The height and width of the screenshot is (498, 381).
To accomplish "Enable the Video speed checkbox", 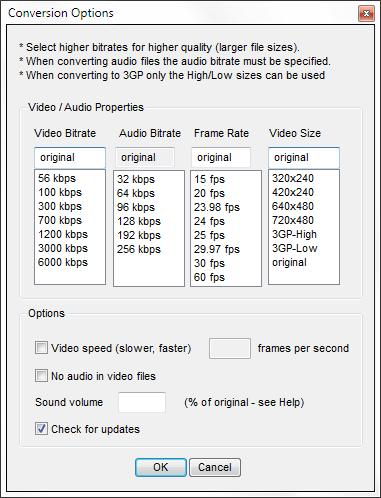I will tap(41, 348).
